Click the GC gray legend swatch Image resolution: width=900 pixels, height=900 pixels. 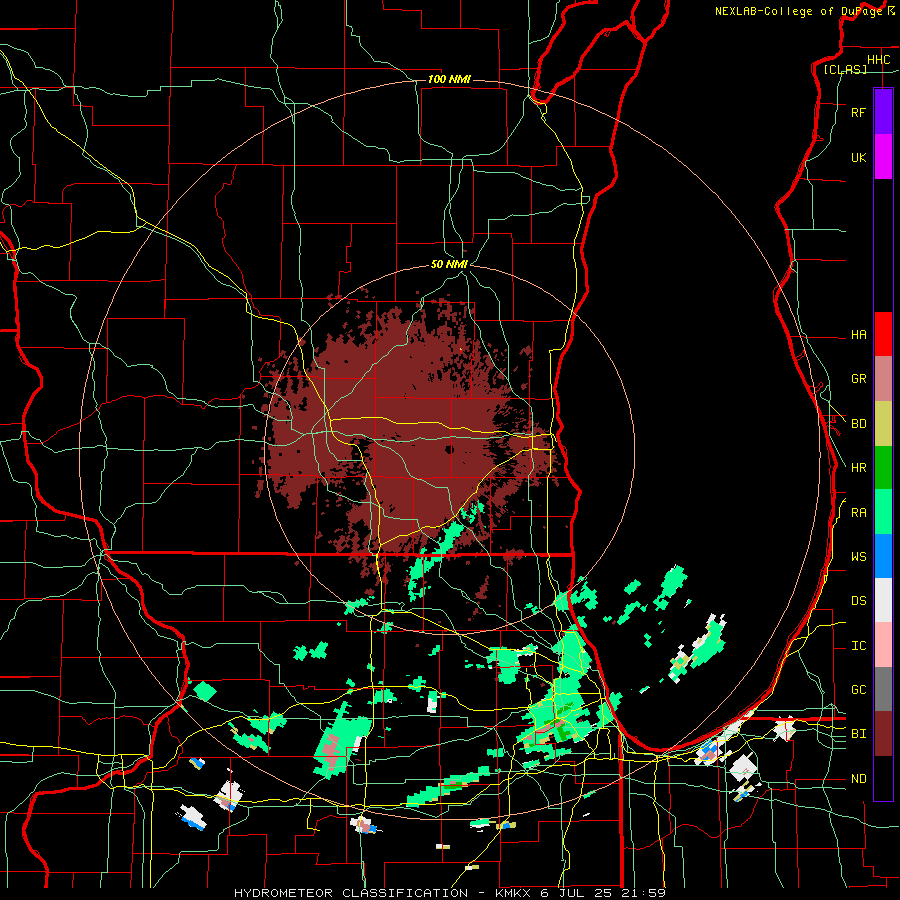(x=883, y=689)
